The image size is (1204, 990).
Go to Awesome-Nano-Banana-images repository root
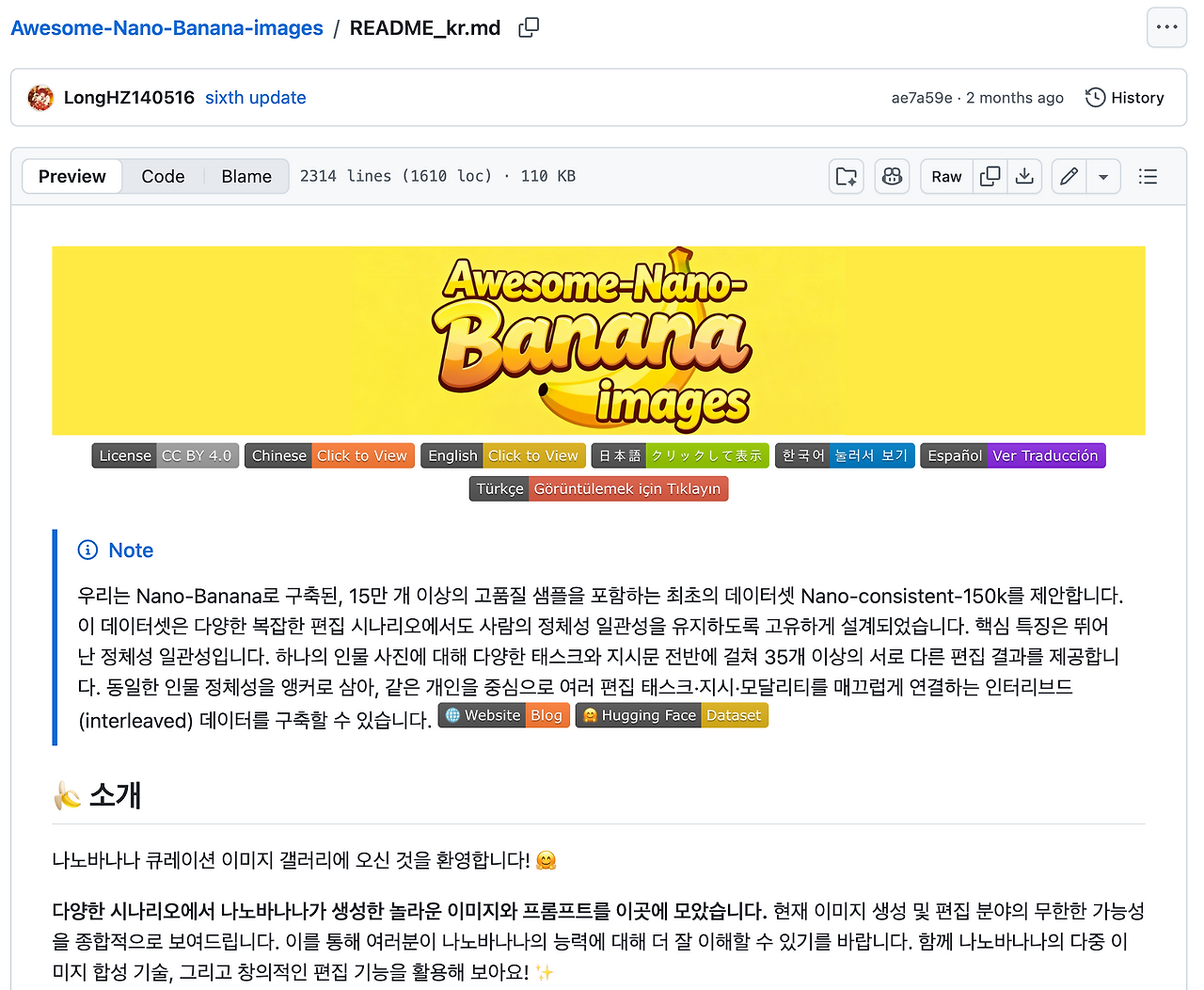click(166, 28)
